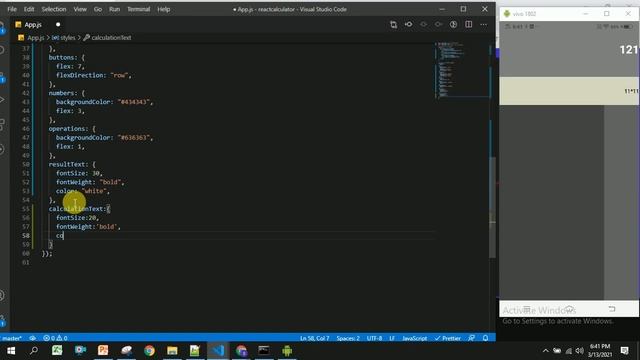Viewport: 640px width, 360px height.
Task: Open Source Control in the activity bar
Action: (2, 76)
